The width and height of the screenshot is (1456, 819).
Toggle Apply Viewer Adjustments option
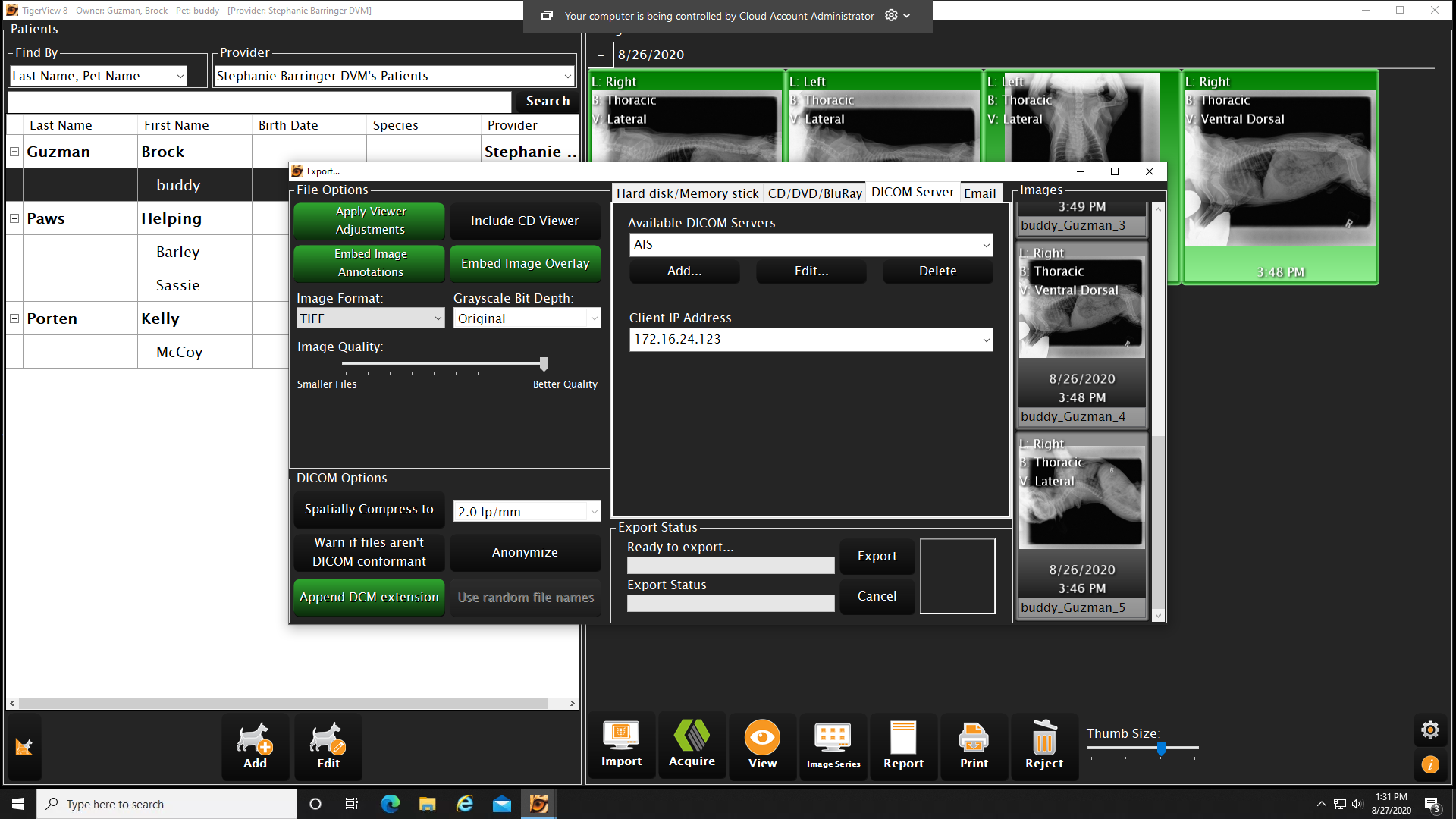pyautogui.click(x=370, y=221)
